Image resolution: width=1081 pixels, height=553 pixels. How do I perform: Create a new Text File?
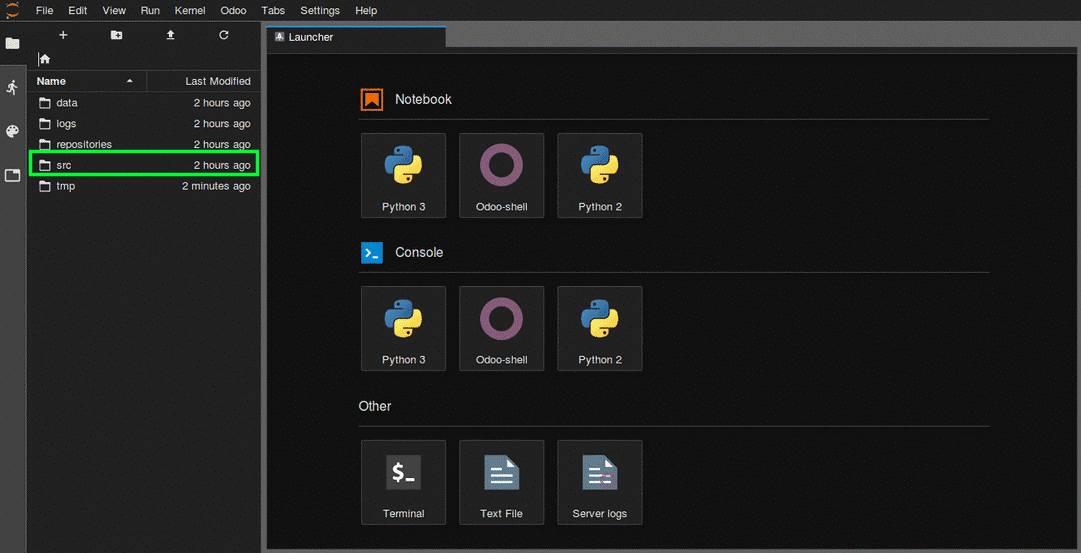(x=501, y=482)
